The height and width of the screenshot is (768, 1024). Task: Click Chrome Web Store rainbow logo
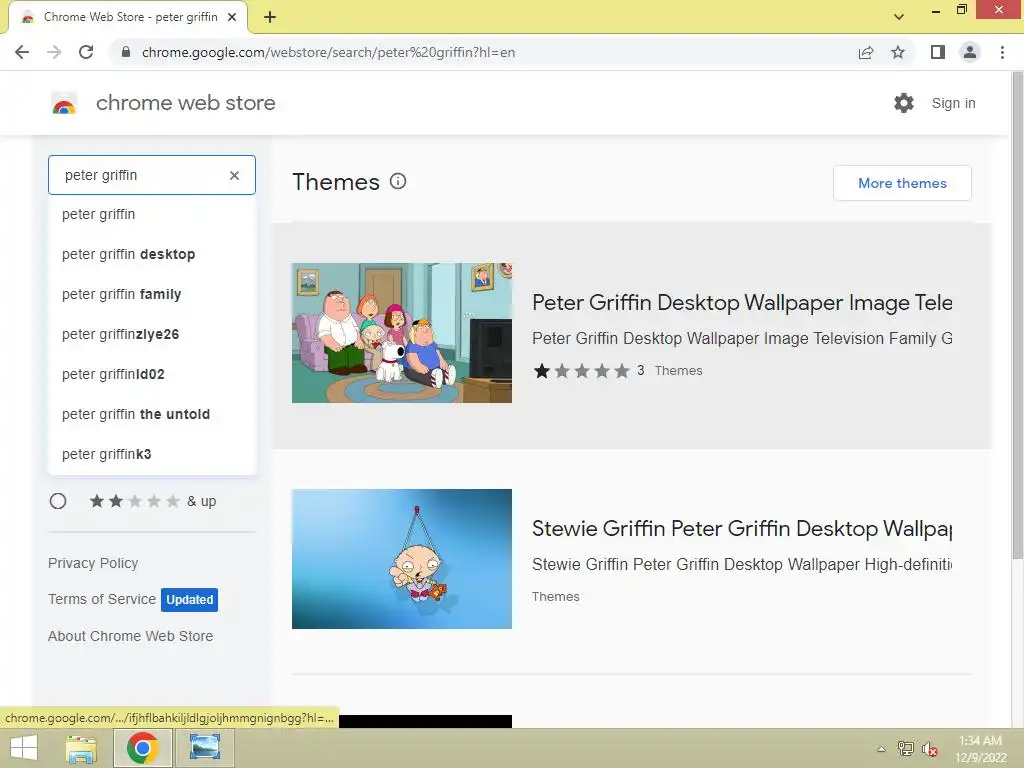64,103
